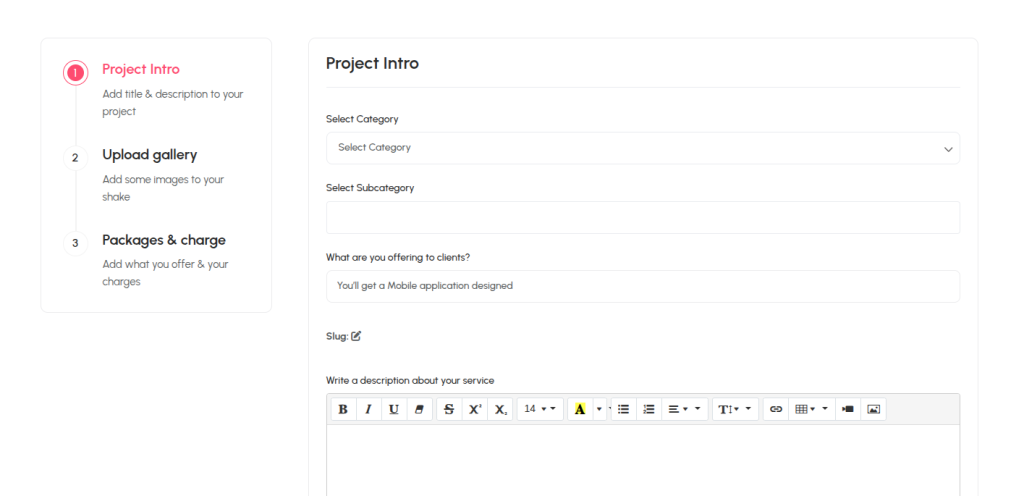Open the table insert dropdown
The image size is (1024, 496).
(x=810, y=409)
